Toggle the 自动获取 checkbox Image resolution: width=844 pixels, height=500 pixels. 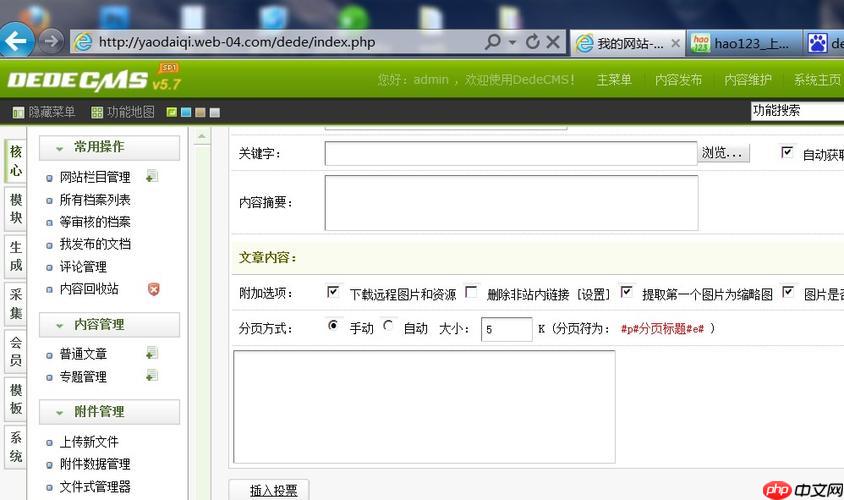pyautogui.click(x=787, y=152)
